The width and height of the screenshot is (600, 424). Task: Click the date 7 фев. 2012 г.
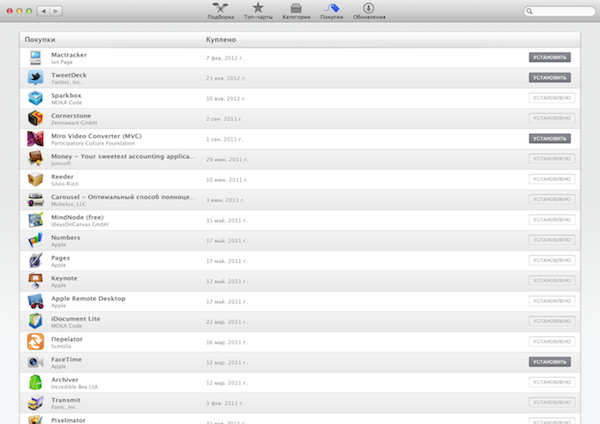[x=225, y=58]
